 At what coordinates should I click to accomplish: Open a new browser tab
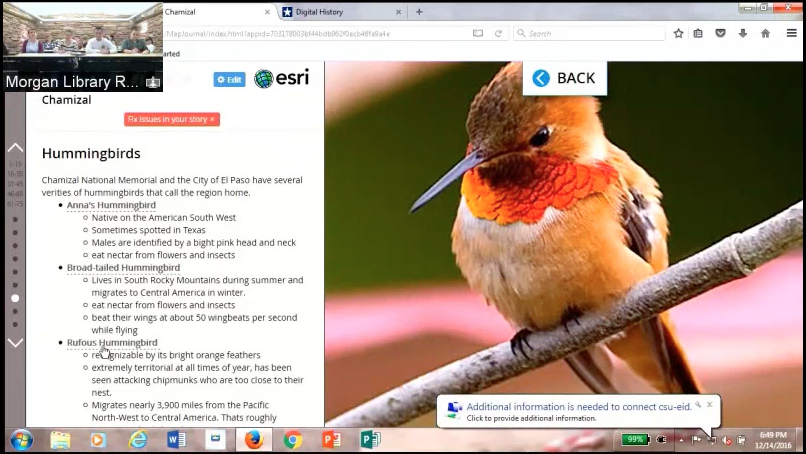point(419,12)
